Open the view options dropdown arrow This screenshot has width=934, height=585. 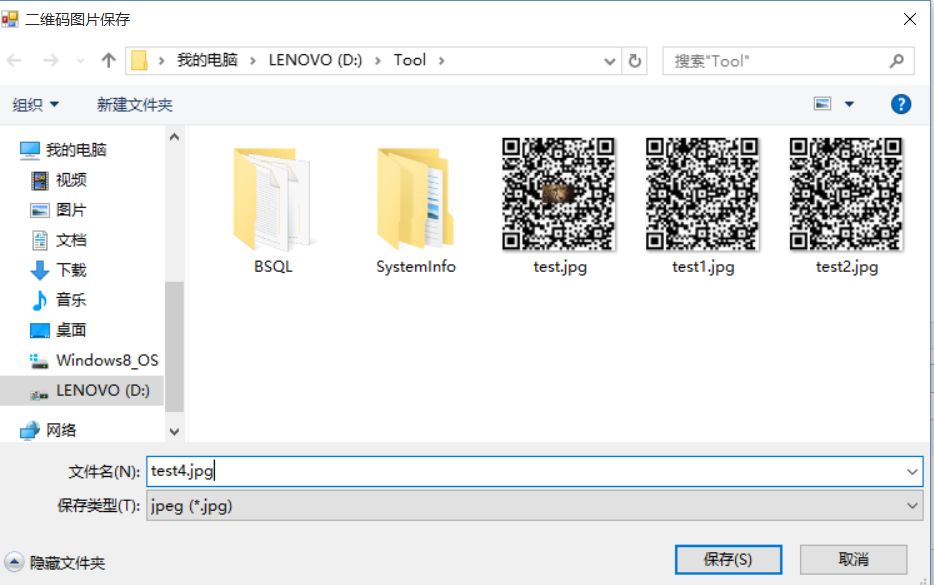849,105
